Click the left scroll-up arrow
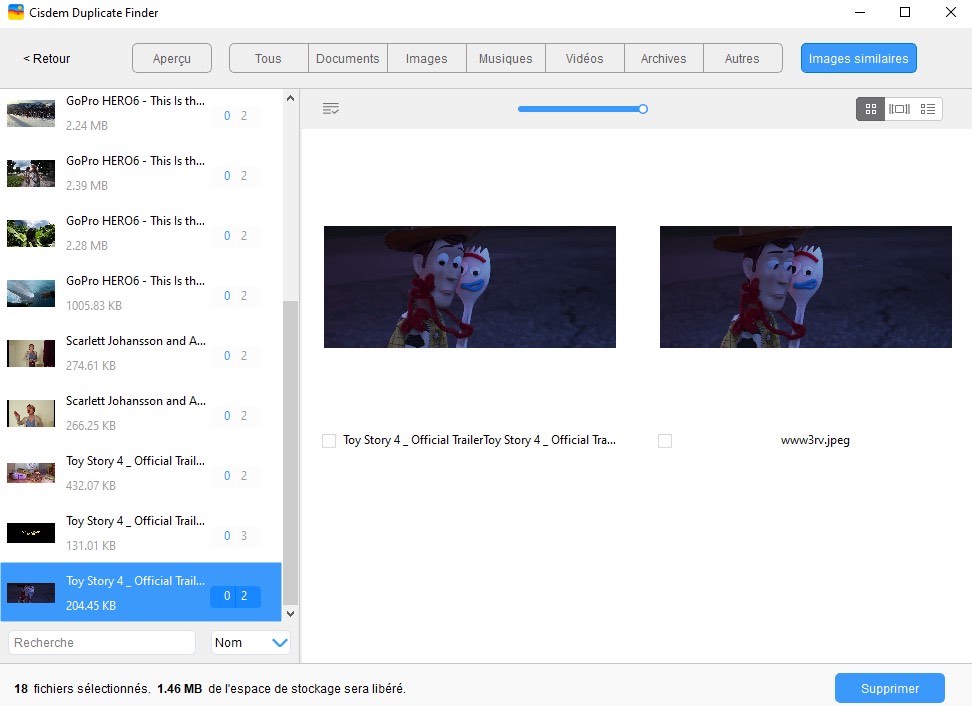The width and height of the screenshot is (972, 706). [x=290, y=99]
